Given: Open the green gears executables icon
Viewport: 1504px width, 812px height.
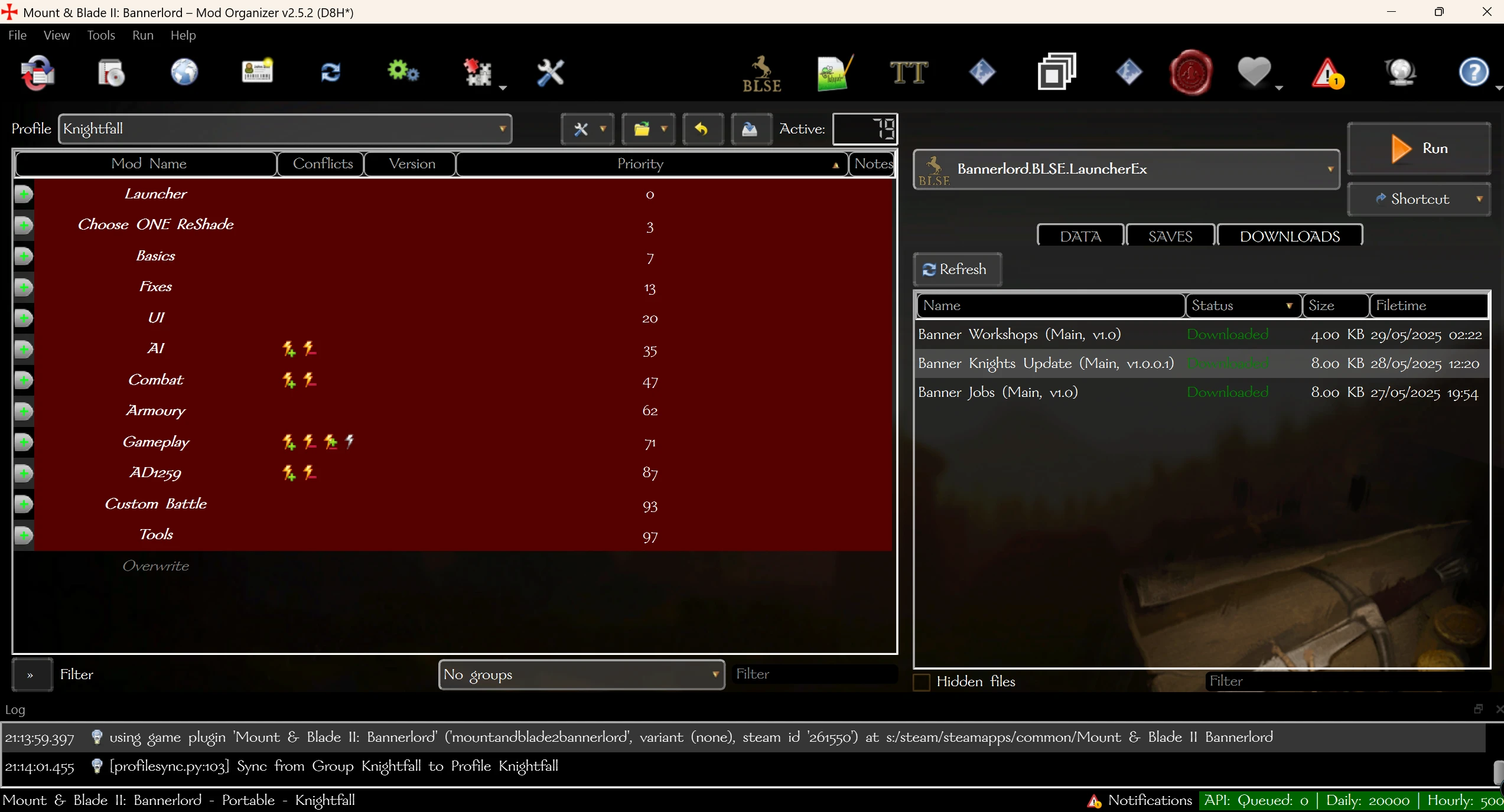Looking at the screenshot, I should (403, 72).
